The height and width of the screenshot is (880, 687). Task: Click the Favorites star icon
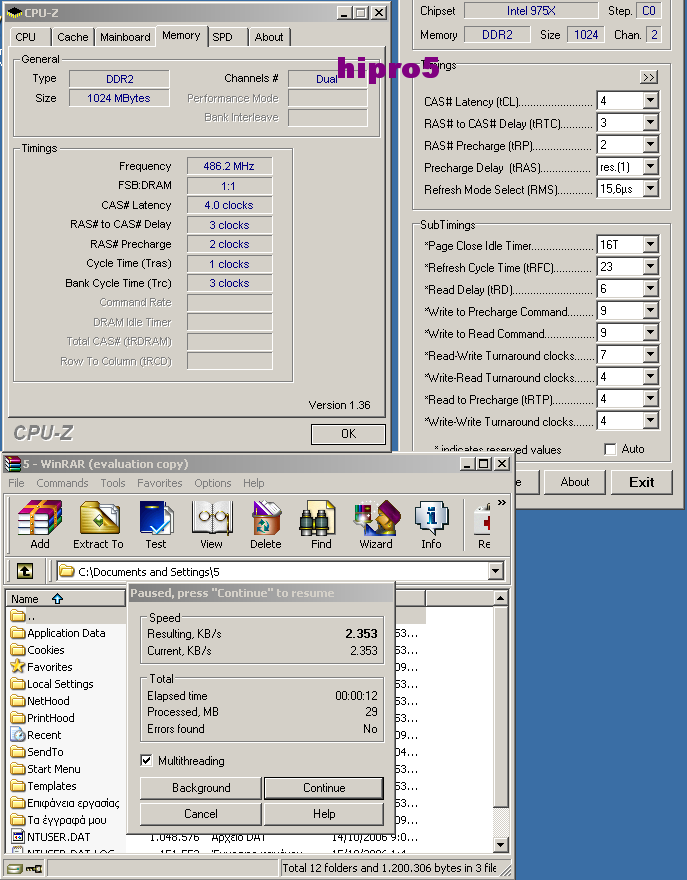(19, 667)
